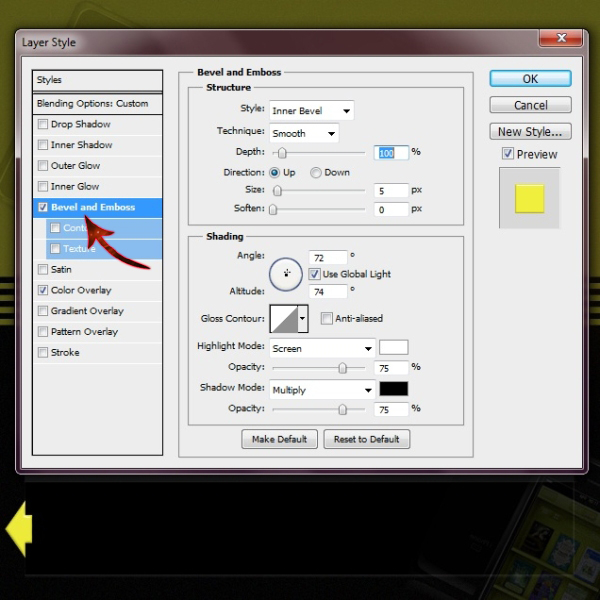Enable the Inner Shadow checkbox

pos(43,145)
